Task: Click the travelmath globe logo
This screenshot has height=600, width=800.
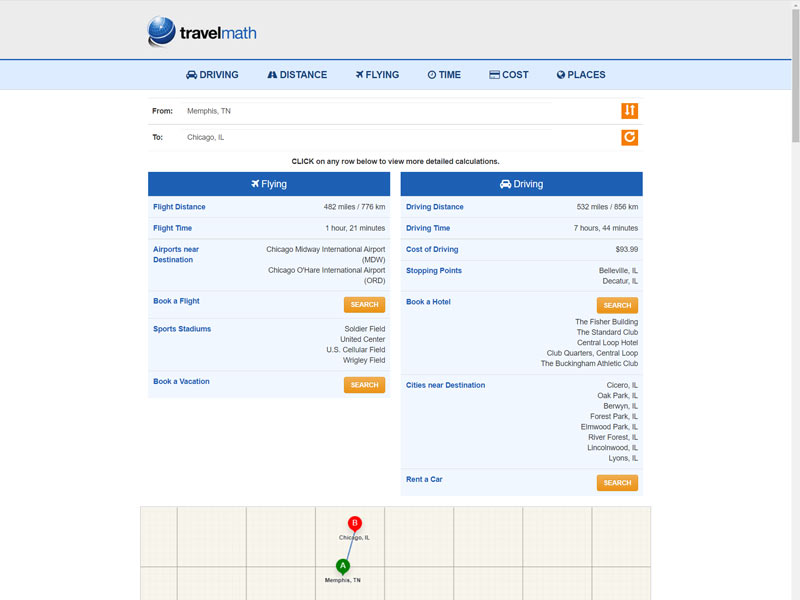Action: tap(161, 31)
